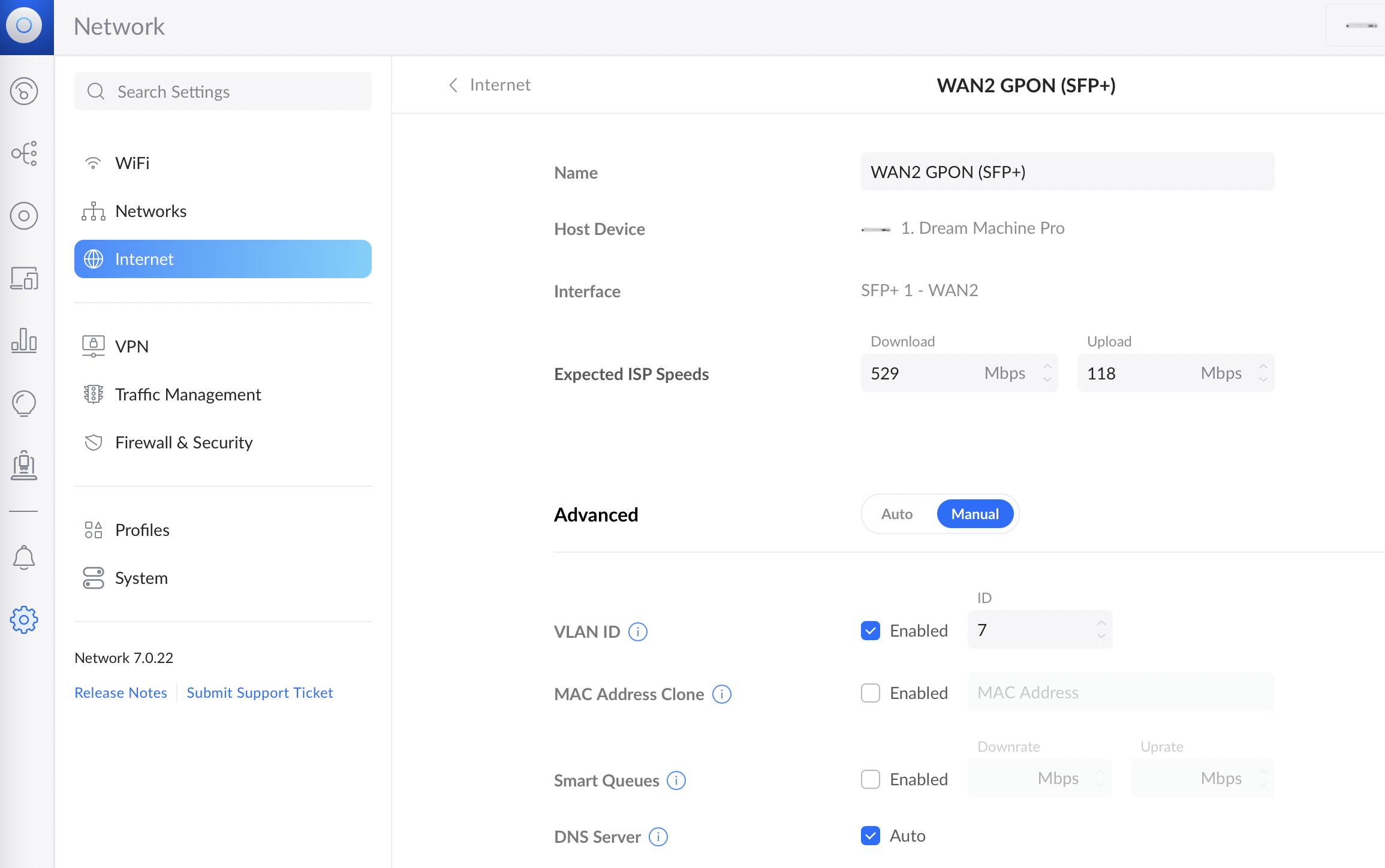Image resolution: width=1385 pixels, height=868 pixels.
Task: Click the Network app title
Action: point(119,26)
